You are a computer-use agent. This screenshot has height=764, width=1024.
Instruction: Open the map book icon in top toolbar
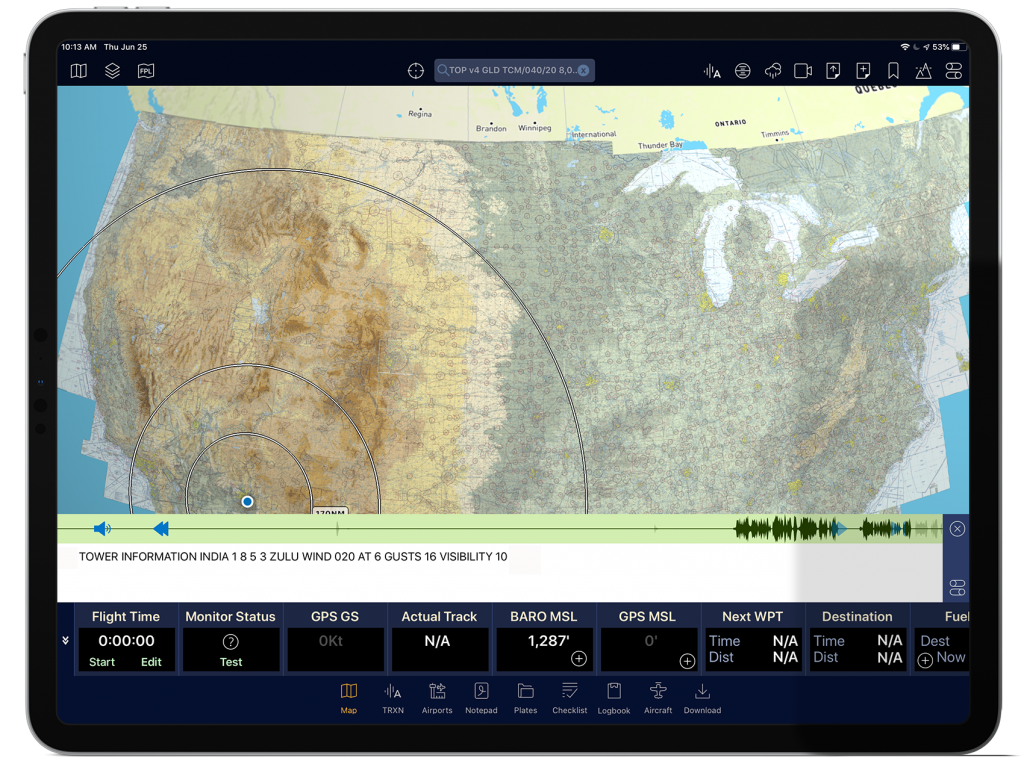click(x=78, y=71)
